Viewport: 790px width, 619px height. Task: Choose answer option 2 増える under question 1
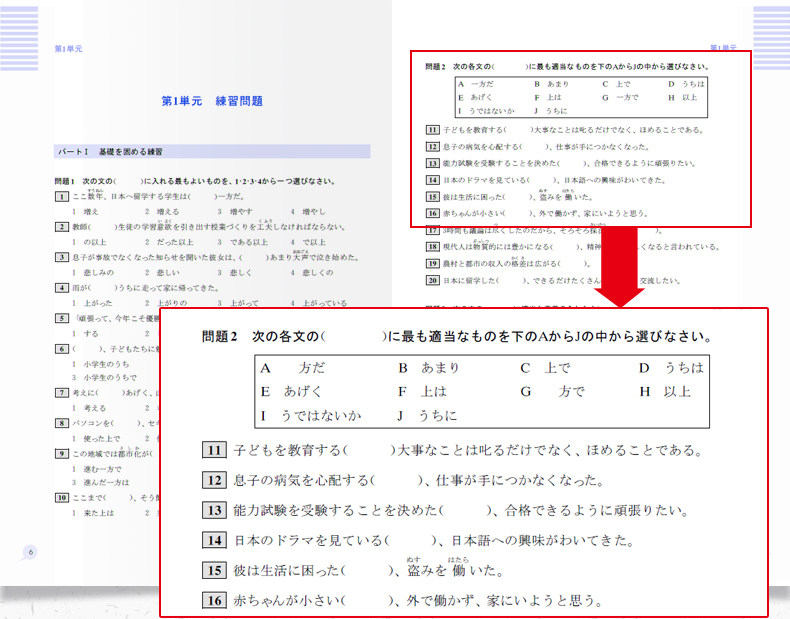[162, 212]
